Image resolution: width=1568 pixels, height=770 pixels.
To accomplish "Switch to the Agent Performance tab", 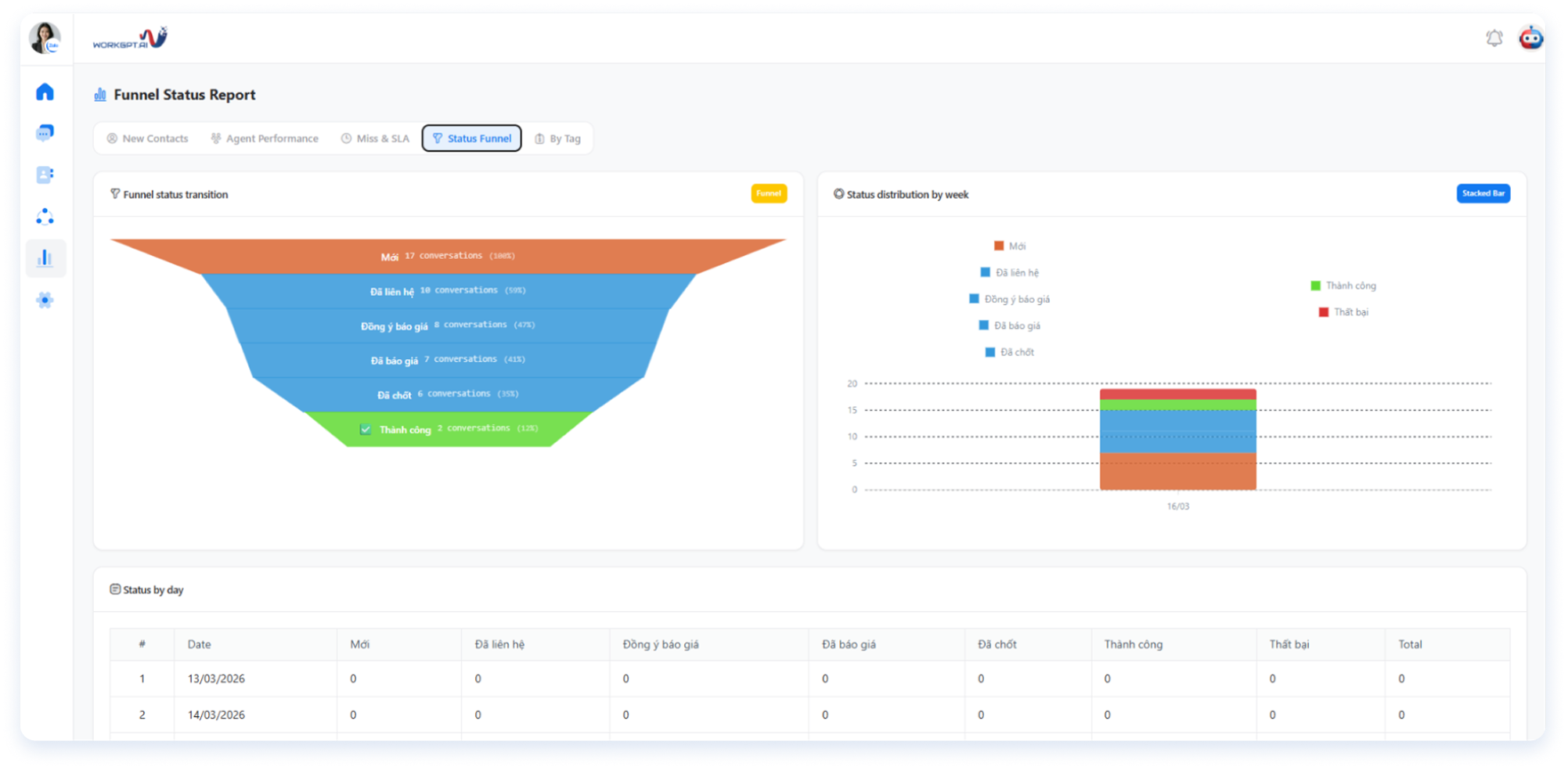I will 265,139.
